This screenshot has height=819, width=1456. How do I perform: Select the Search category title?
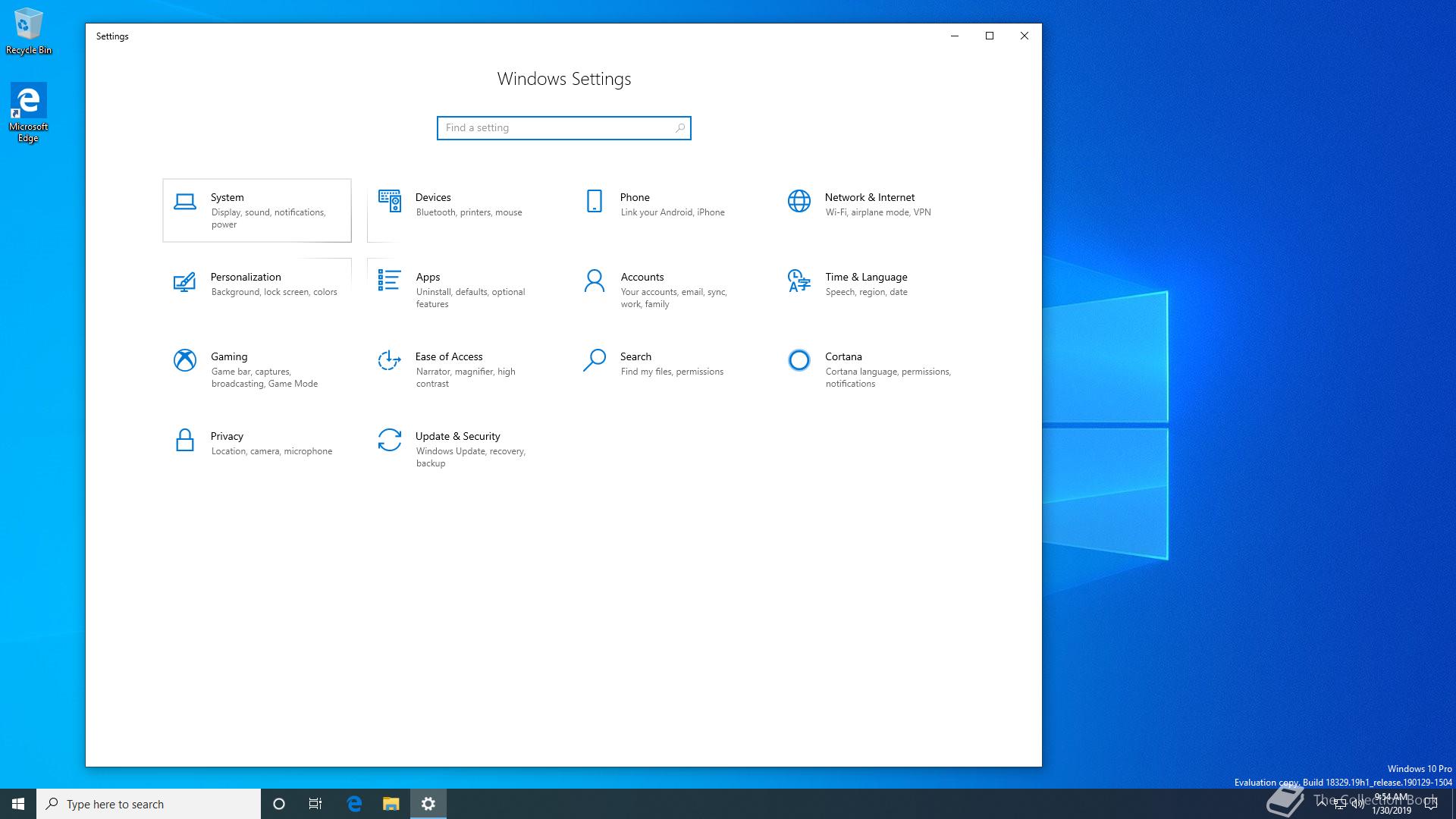point(635,356)
